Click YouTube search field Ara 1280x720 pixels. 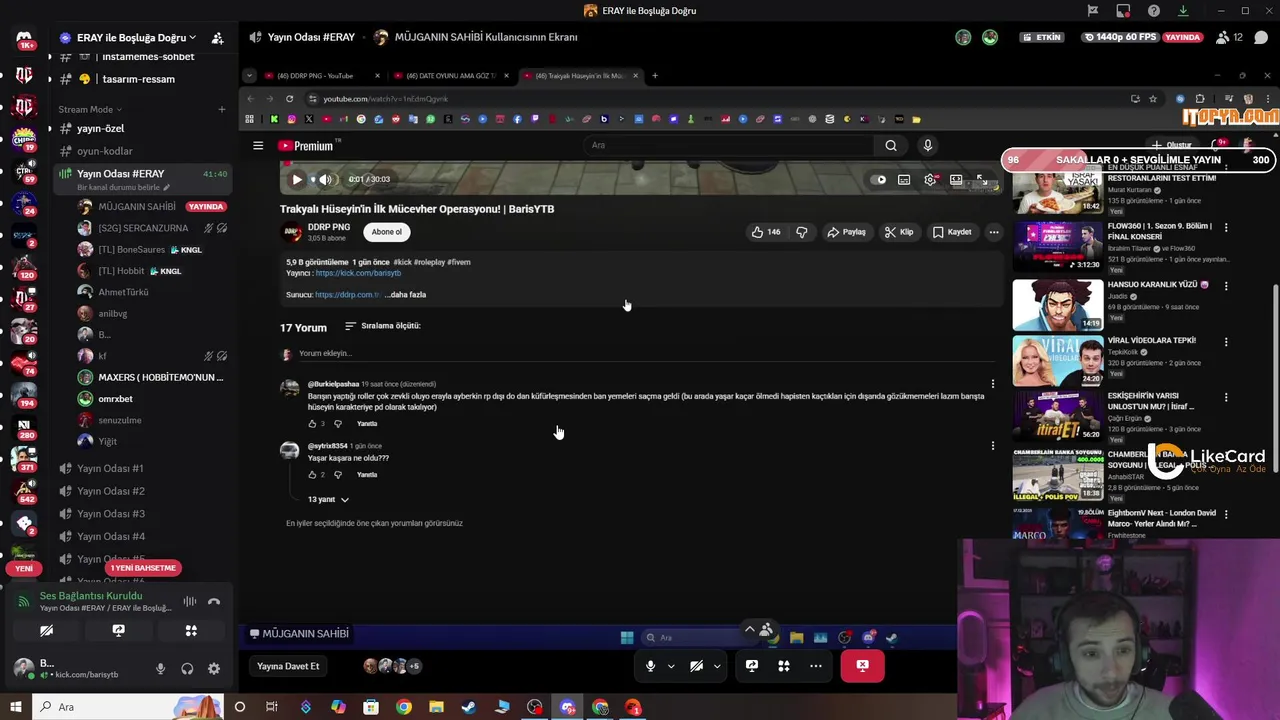[x=730, y=146]
